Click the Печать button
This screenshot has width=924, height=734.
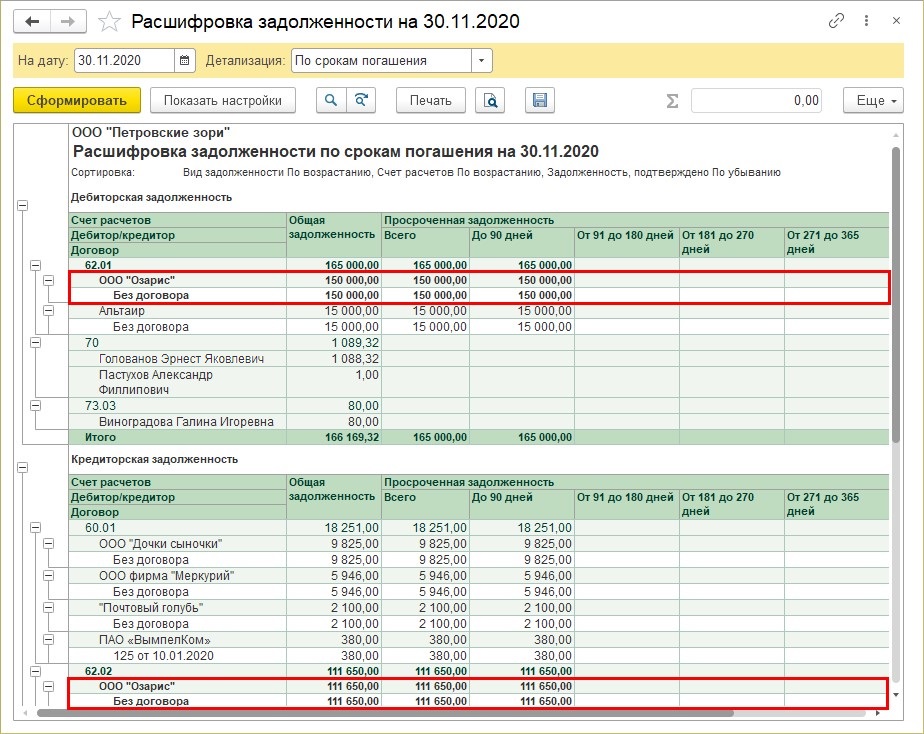point(431,101)
